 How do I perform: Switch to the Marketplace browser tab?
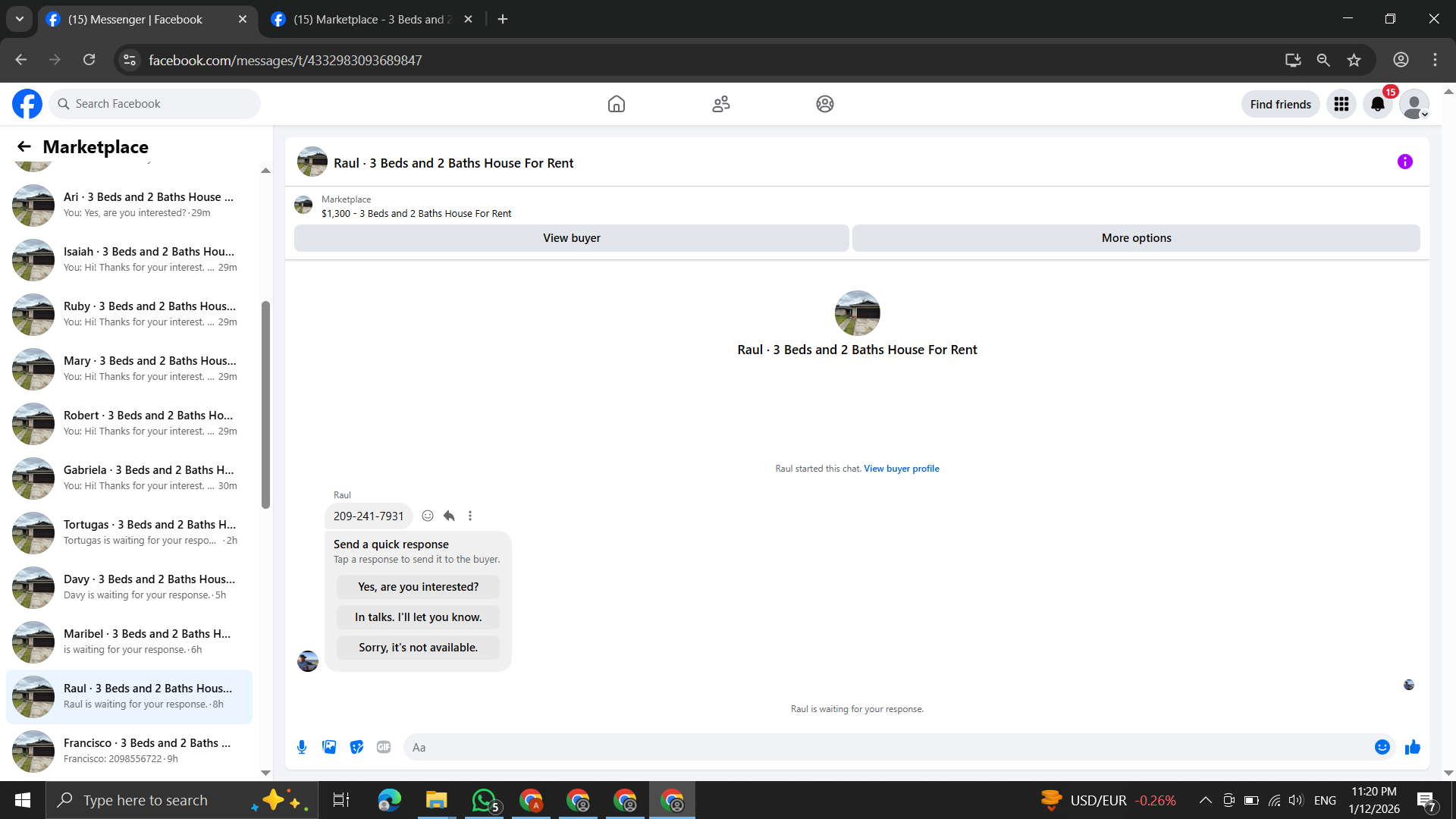coord(372,19)
